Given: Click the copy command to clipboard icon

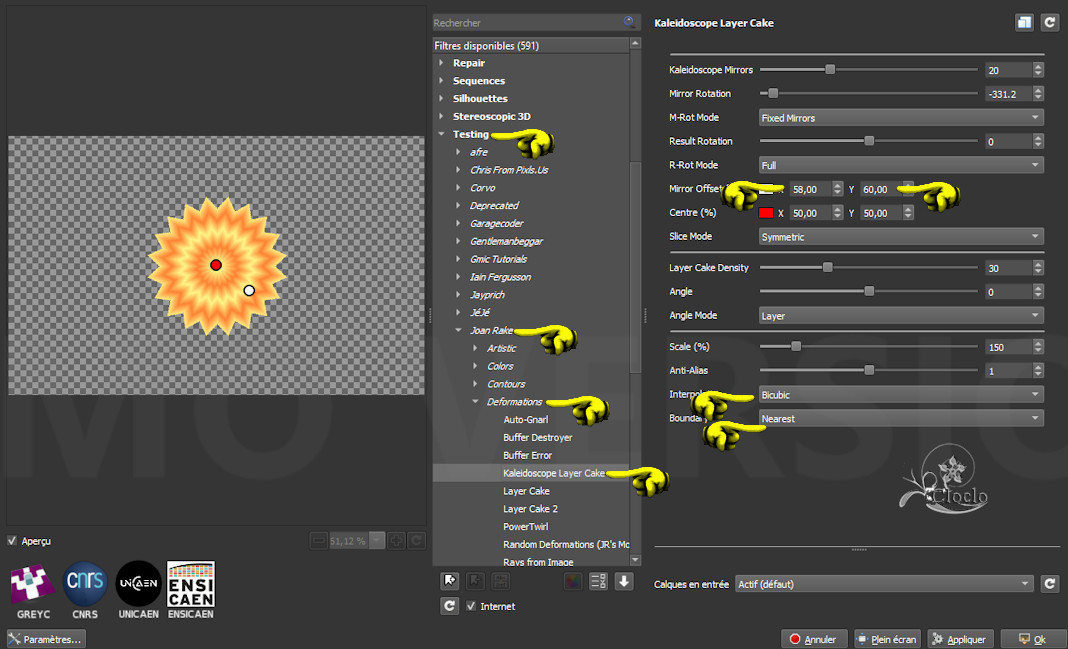Looking at the screenshot, I should (1025, 22).
